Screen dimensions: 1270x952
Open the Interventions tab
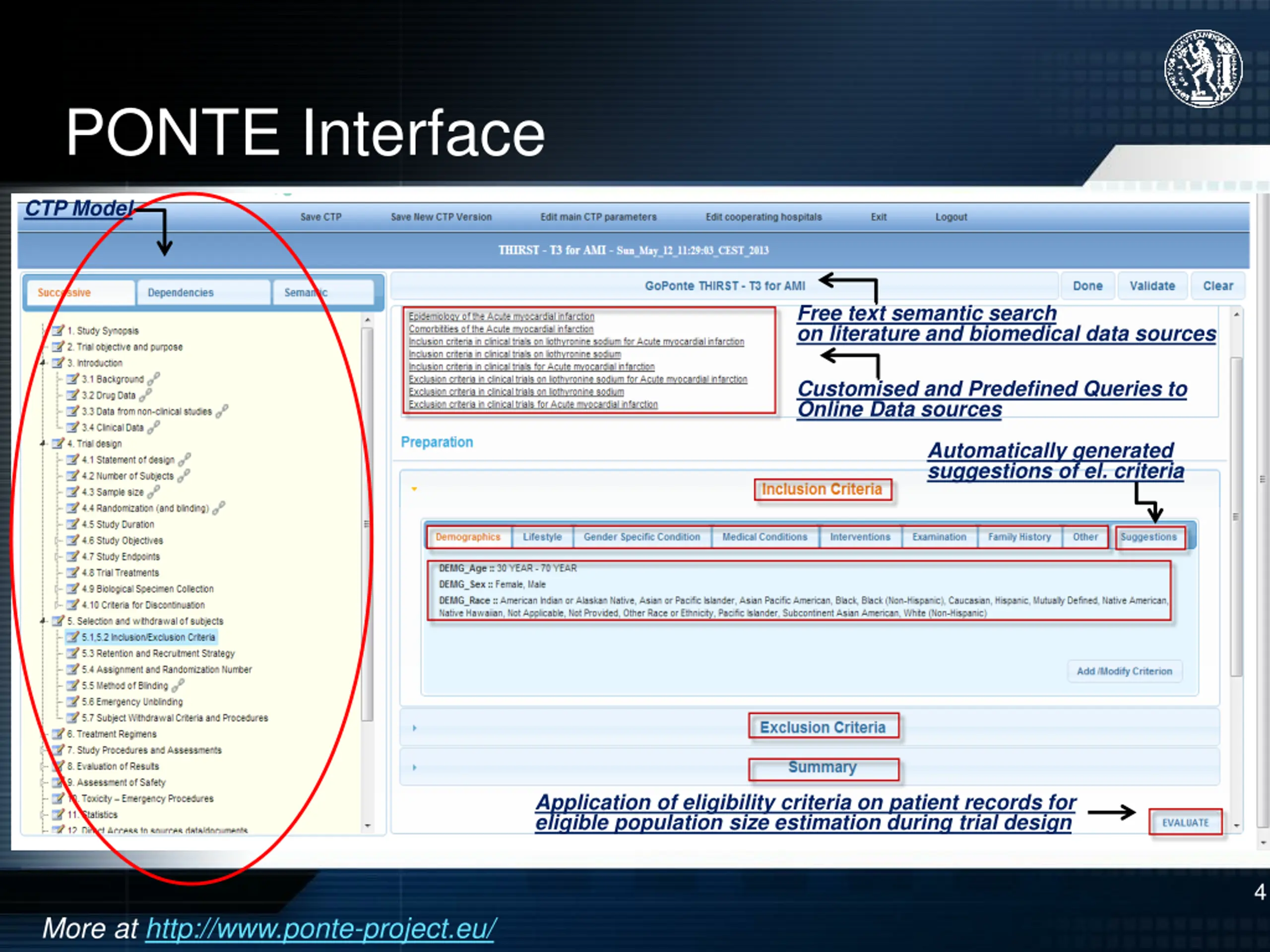(860, 537)
